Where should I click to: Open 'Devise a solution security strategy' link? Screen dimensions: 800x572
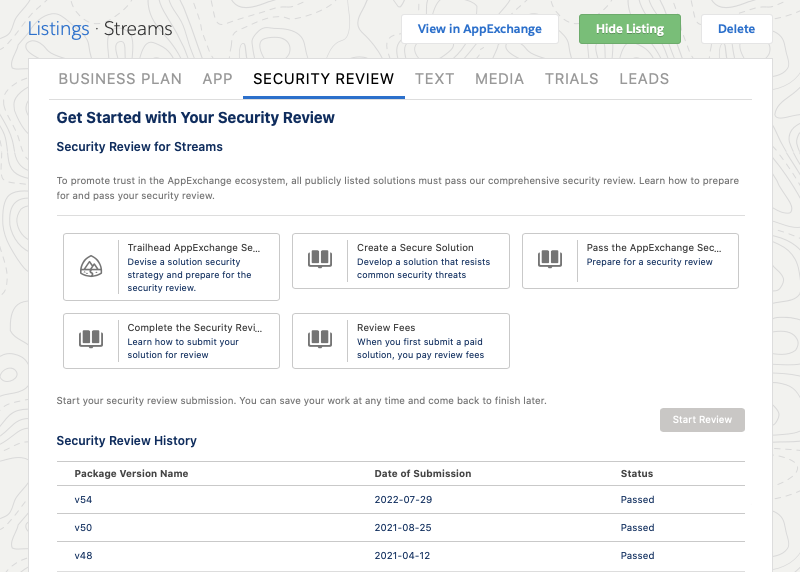pyautogui.click(x=189, y=275)
